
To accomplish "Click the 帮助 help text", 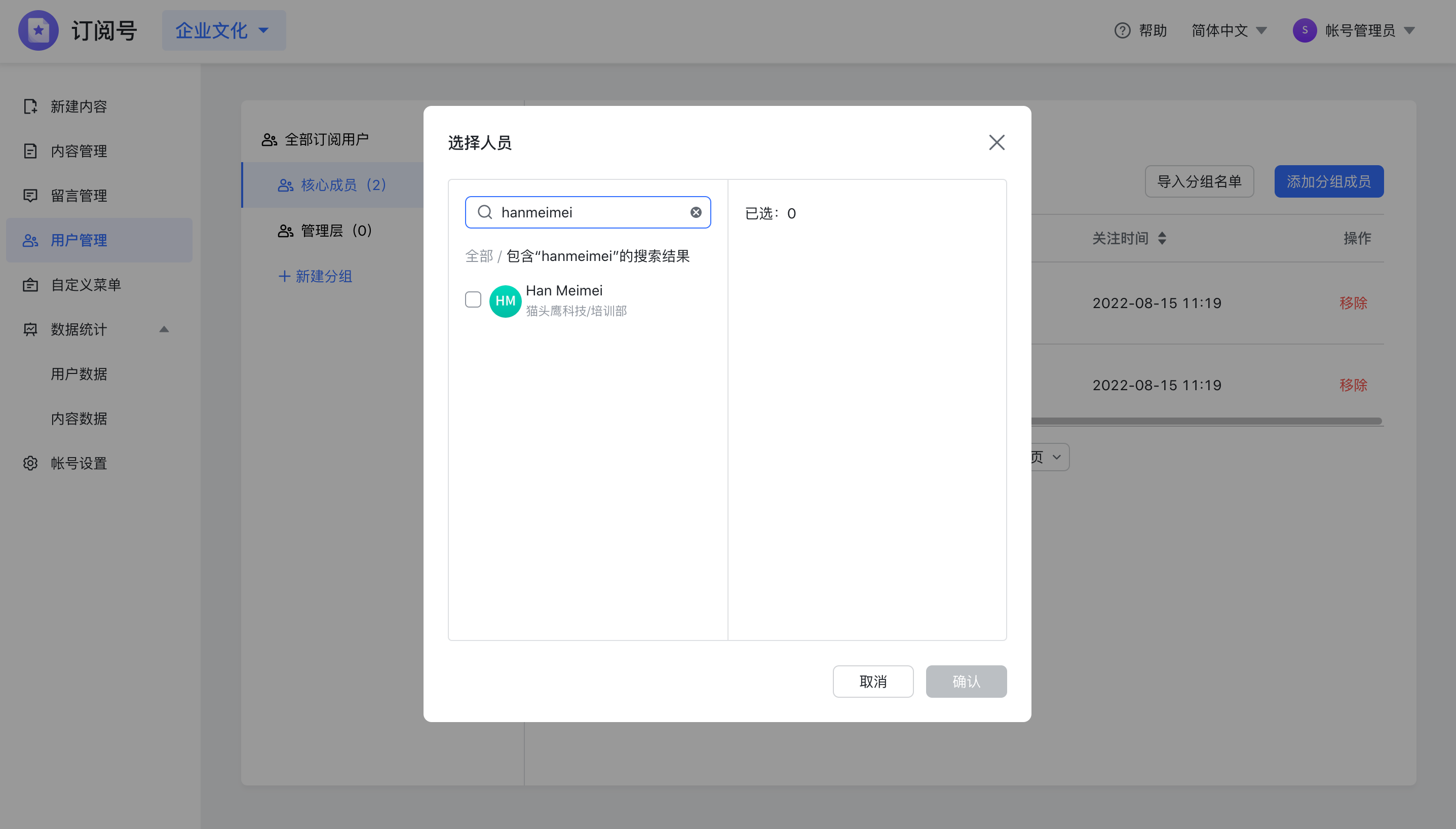I will point(1153,30).
